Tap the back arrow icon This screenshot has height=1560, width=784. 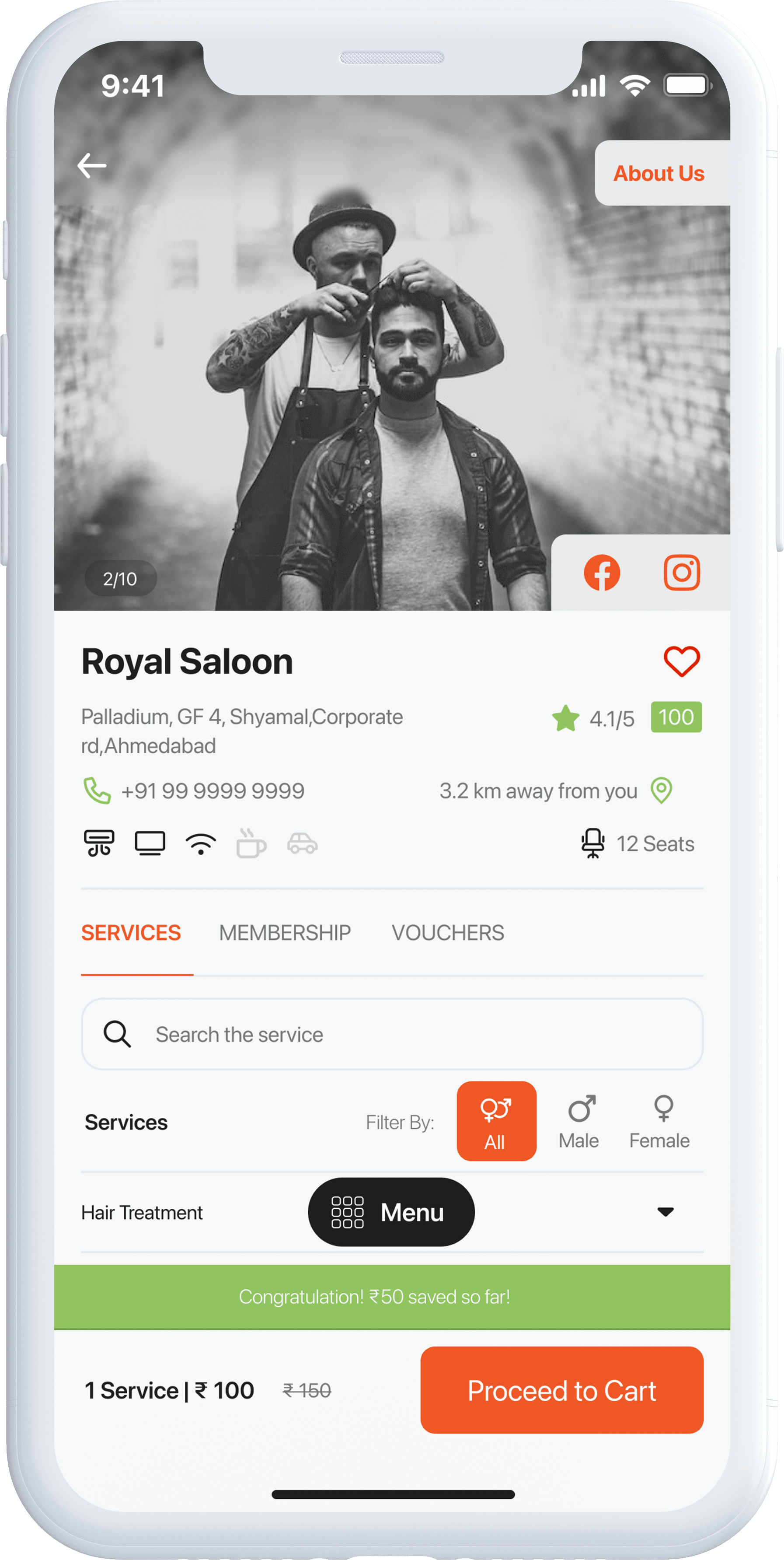pos(92,165)
